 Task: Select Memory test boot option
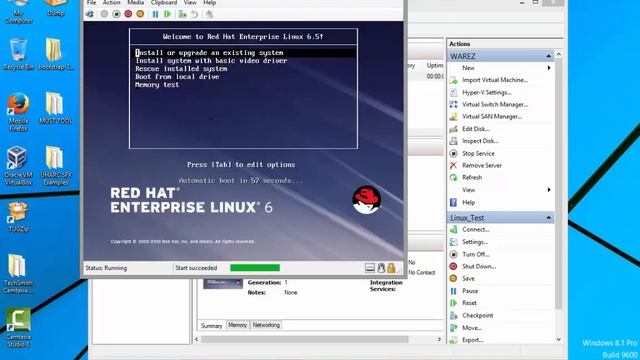(157, 85)
